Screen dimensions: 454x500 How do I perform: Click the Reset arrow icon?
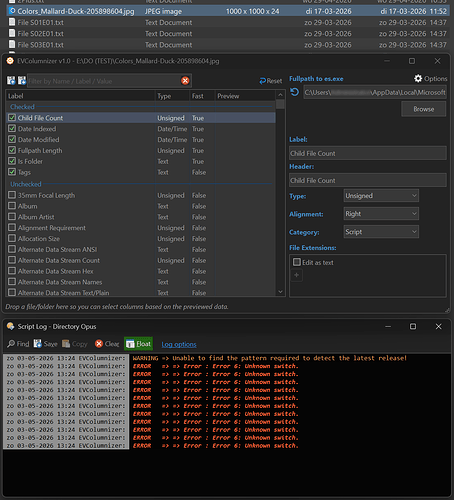263,81
